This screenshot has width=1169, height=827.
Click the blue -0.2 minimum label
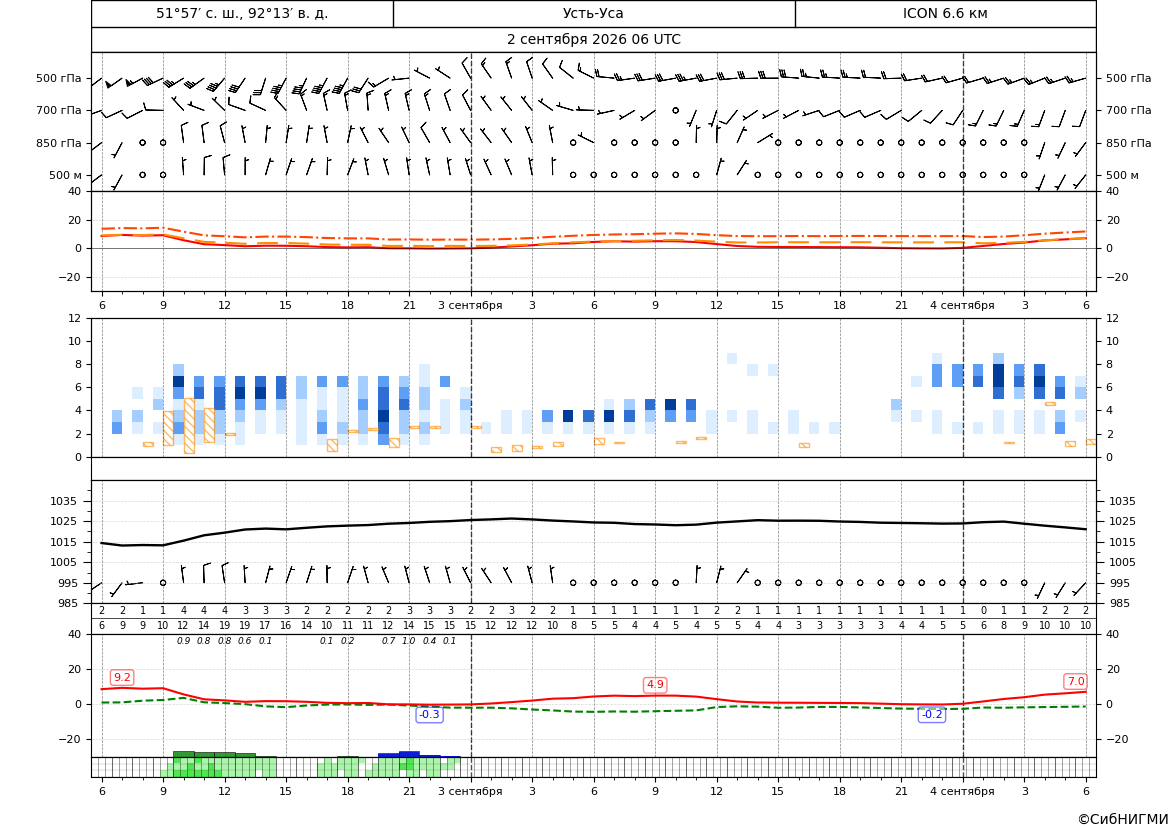pyautogui.click(x=932, y=714)
